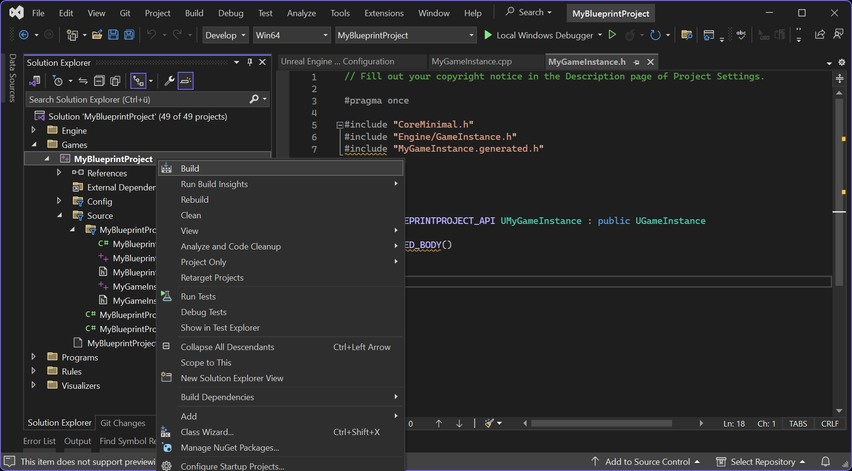Open the Develop configuration dropdown

(x=225, y=35)
